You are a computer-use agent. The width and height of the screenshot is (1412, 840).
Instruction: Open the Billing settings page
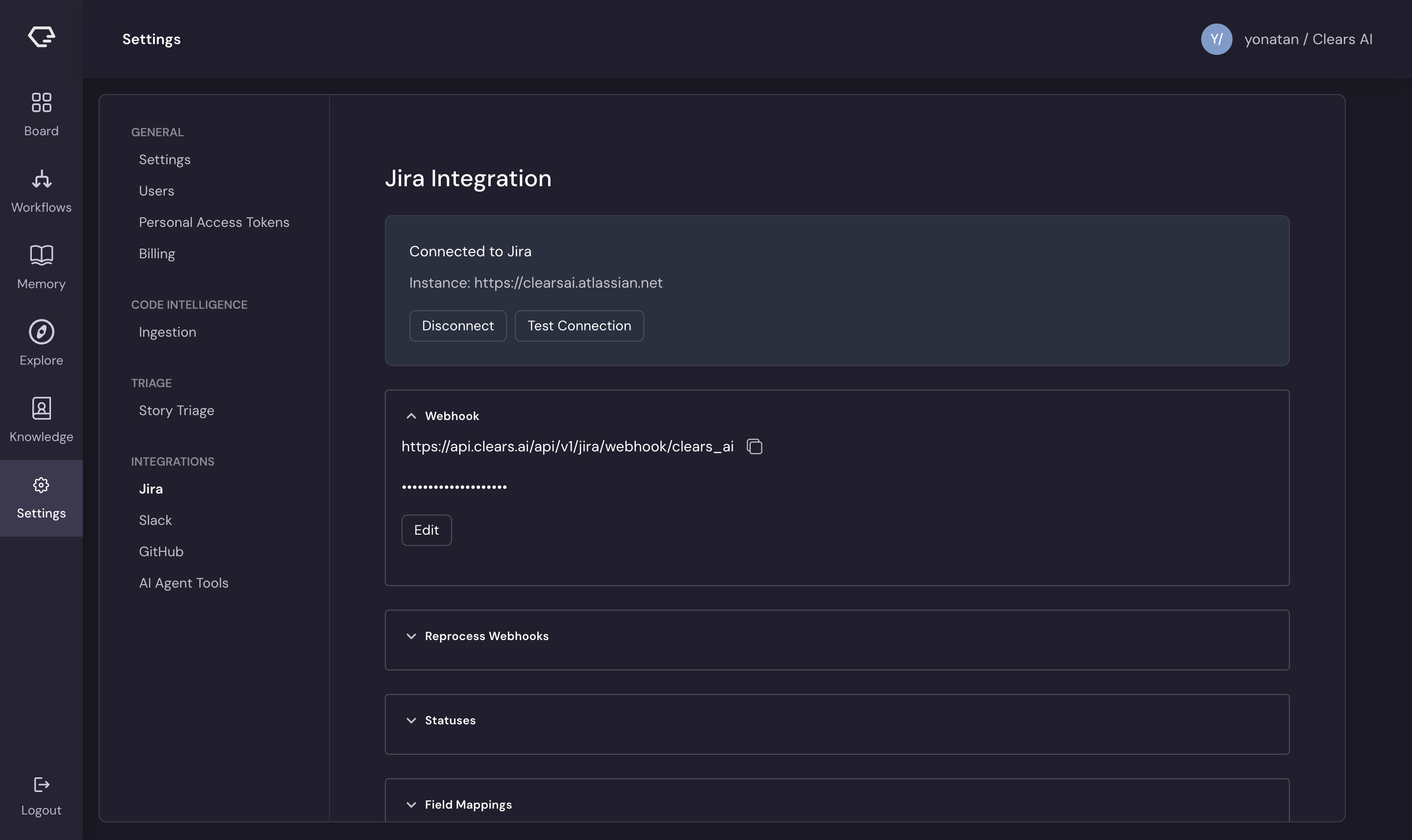click(x=157, y=253)
